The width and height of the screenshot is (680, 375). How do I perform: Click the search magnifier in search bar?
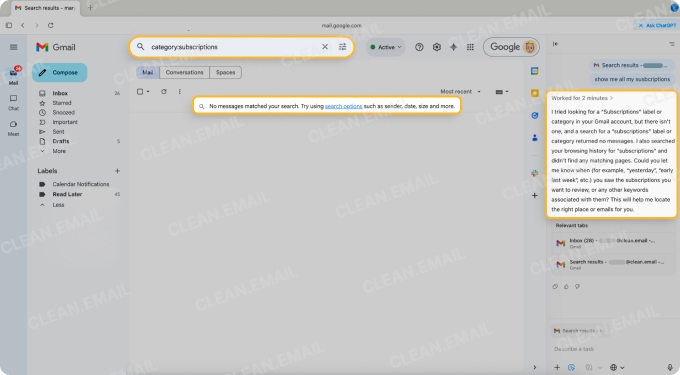[x=141, y=46]
